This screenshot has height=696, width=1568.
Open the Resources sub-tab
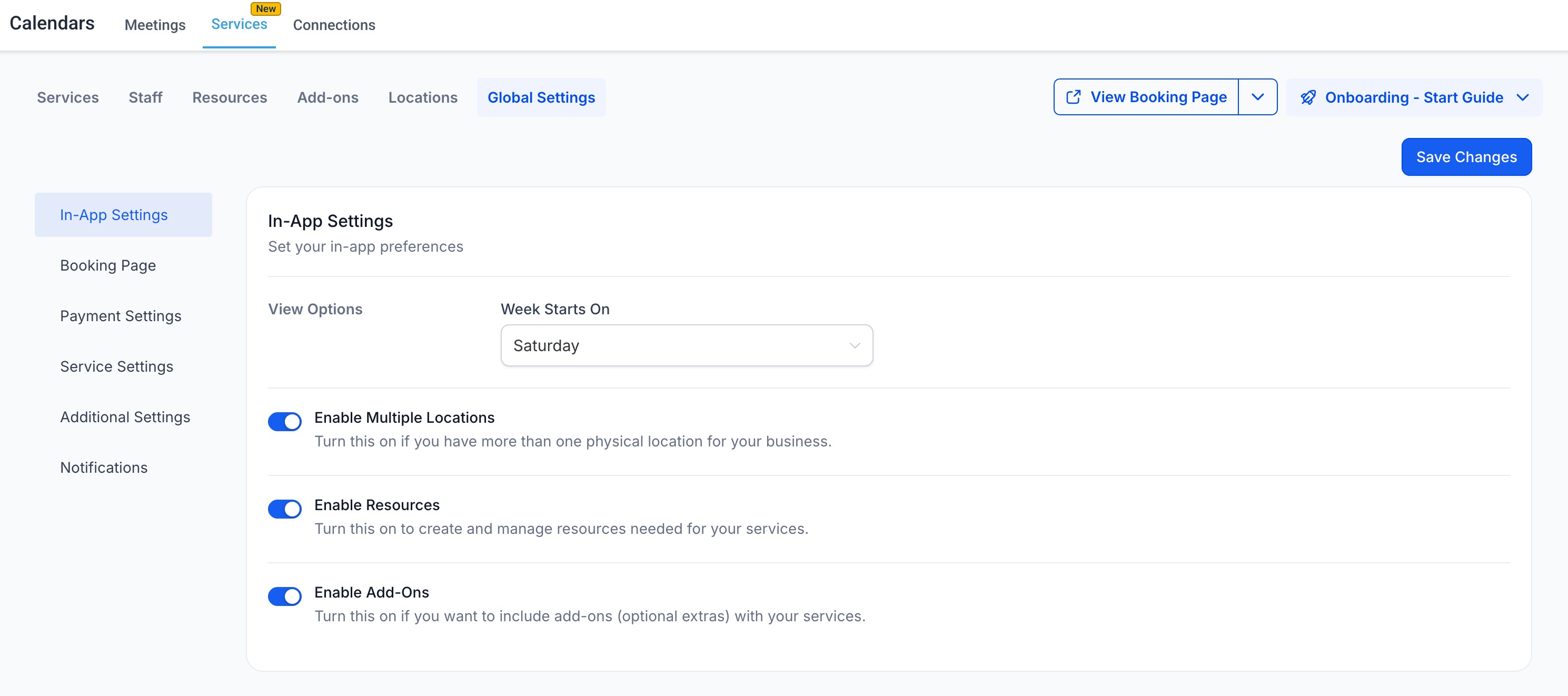coord(230,97)
